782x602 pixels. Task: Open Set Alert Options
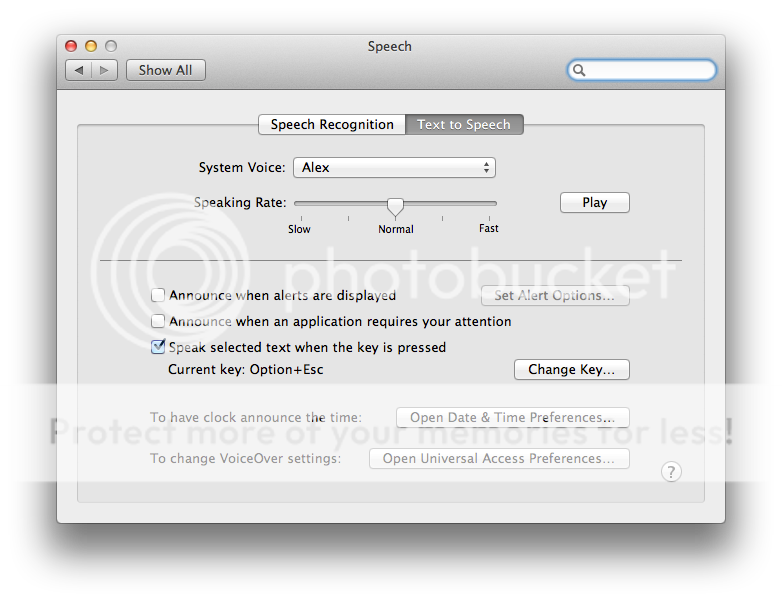tap(554, 296)
